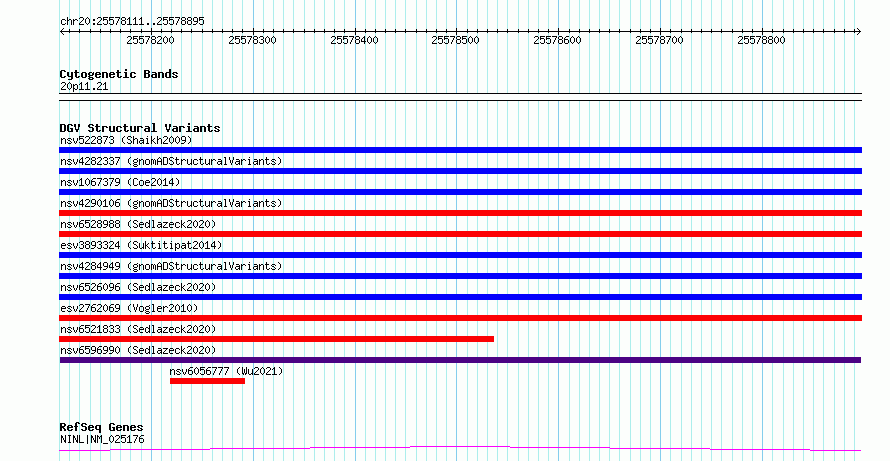890x461 pixels.
Task: Open nsv6528988 (Sedlazeck2020) variant label
Action: [x=138, y=224]
